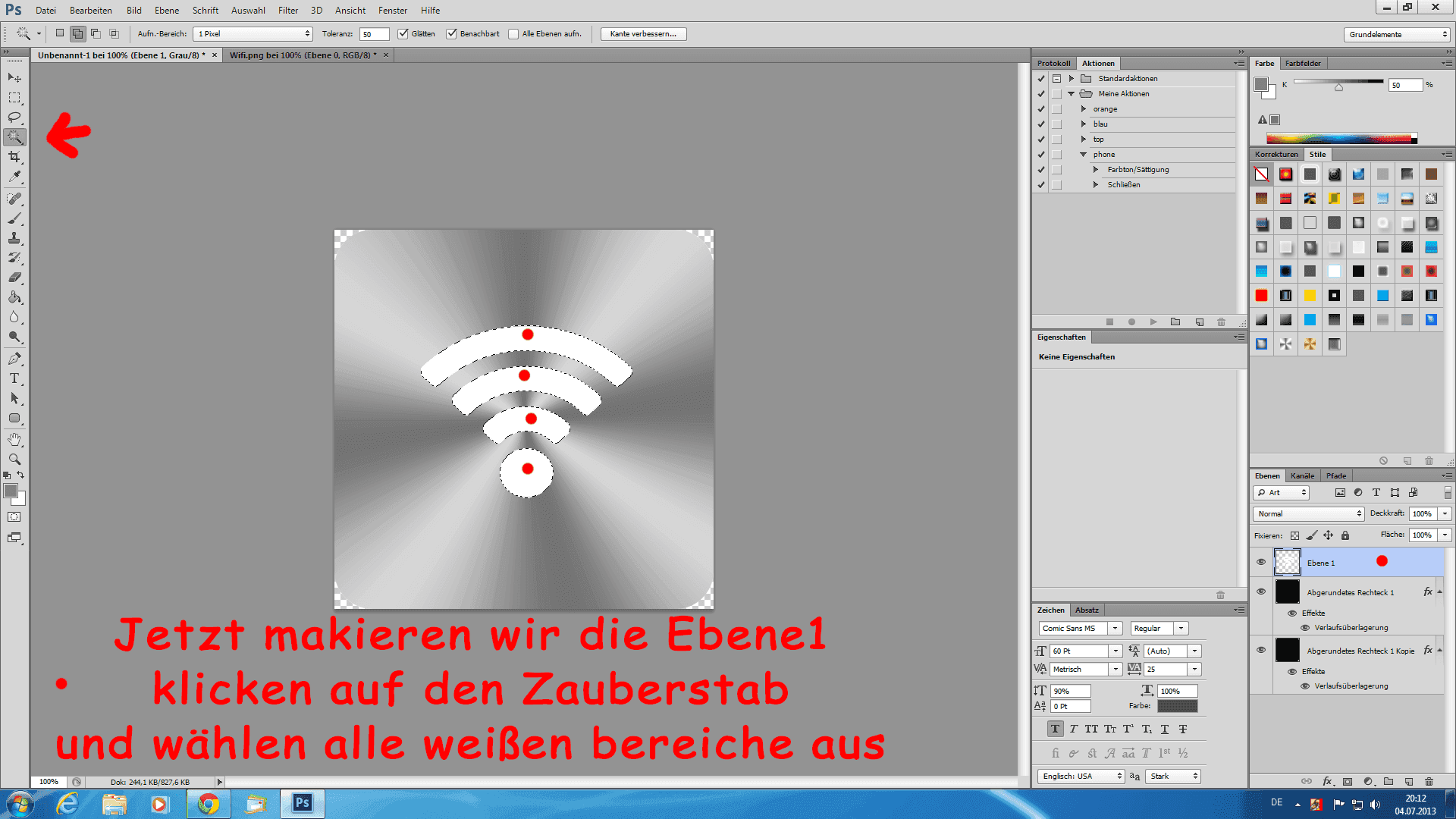Expand the orange action
Screen dimensions: 1456x819
1083,109
